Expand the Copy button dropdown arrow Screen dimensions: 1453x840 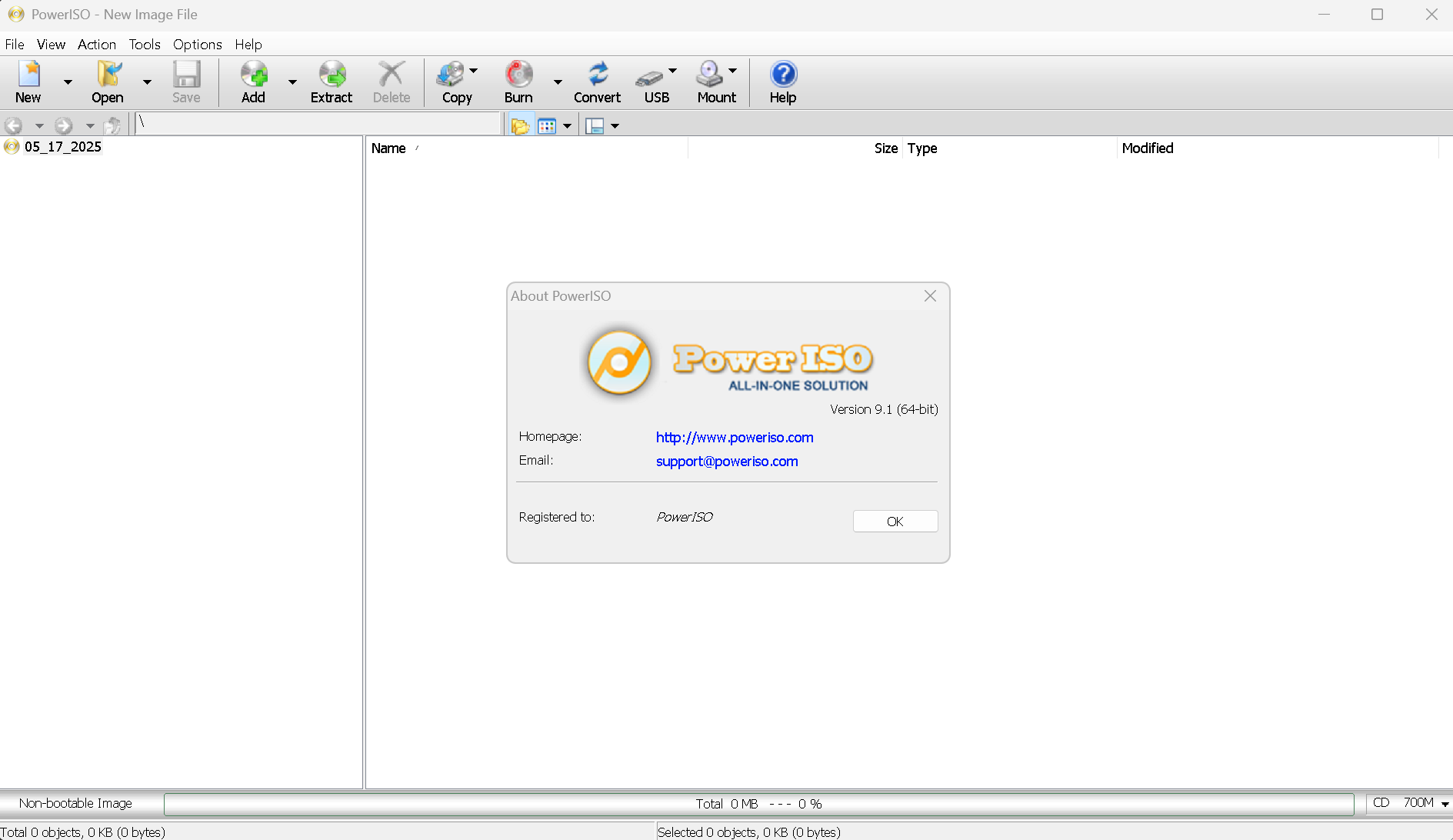(474, 71)
